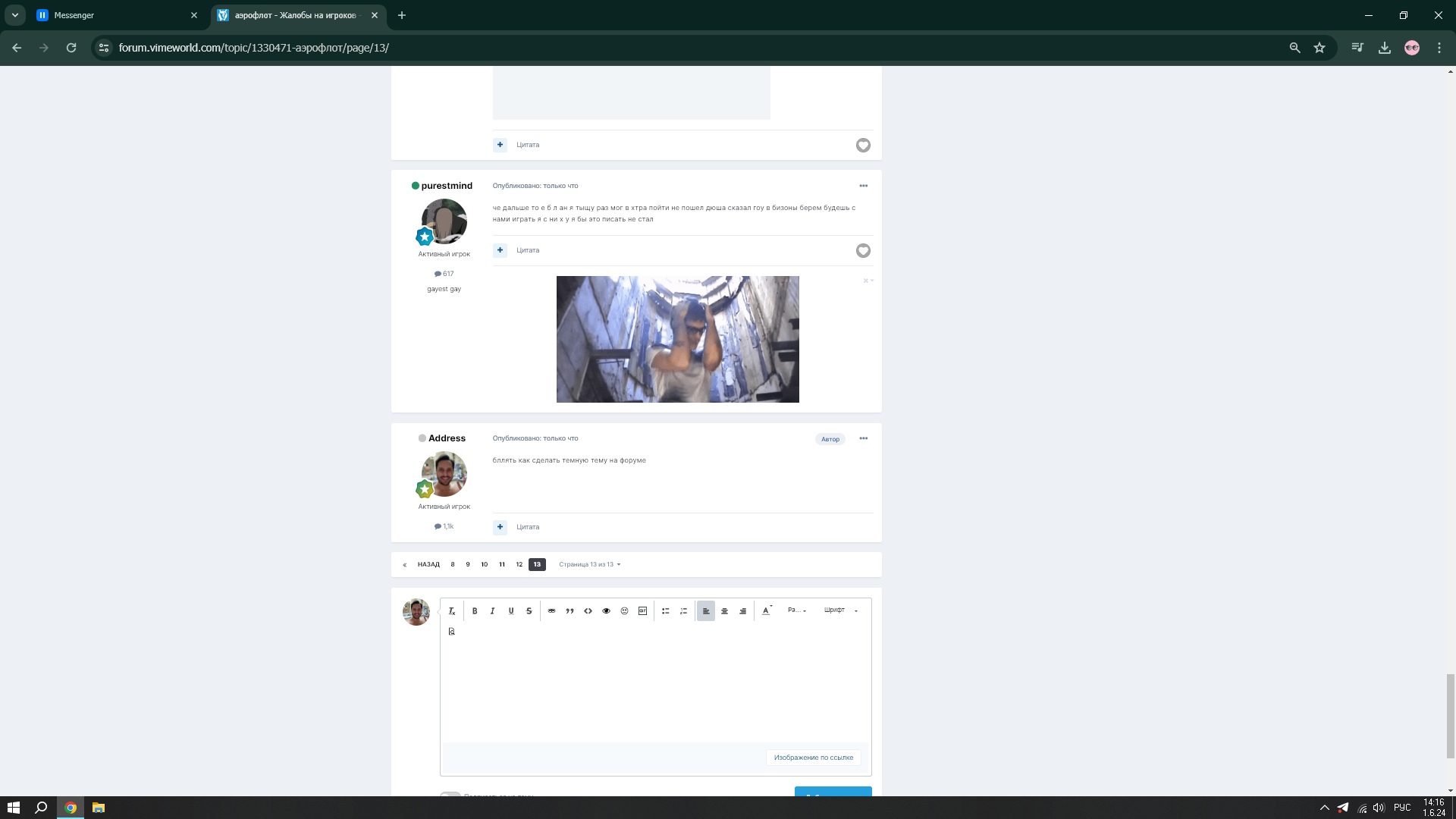
Task: Expand the Шрифт font dropdown
Action: click(x=840, y=610)
